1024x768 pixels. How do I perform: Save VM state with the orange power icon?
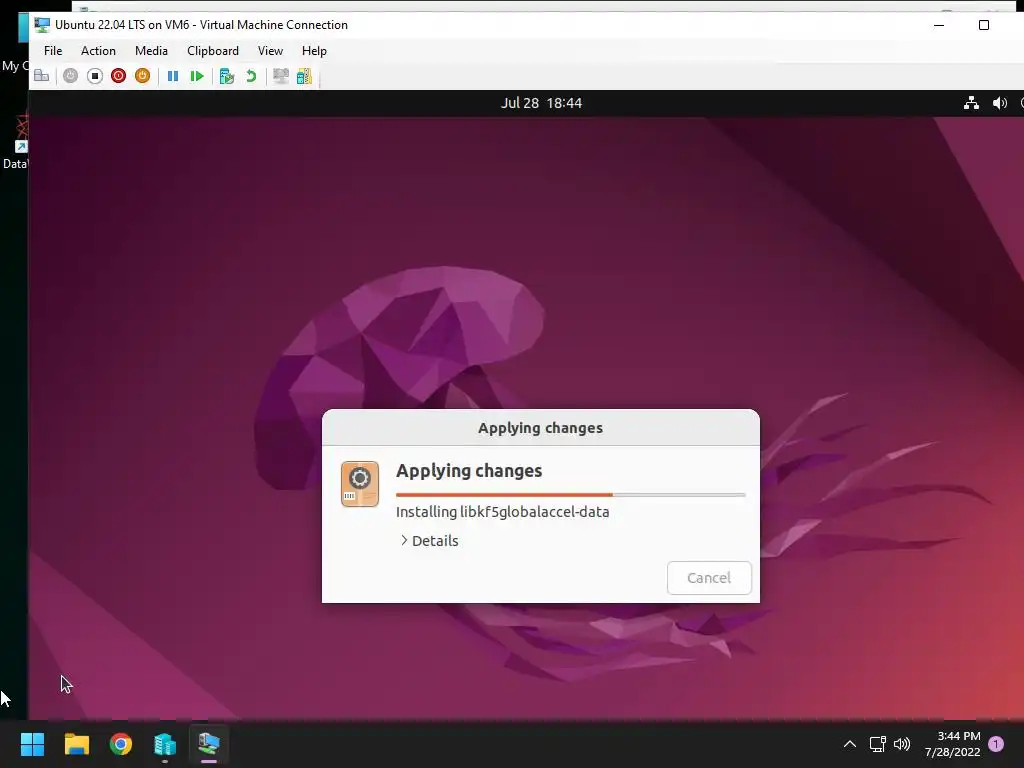(x=142, y=76)
